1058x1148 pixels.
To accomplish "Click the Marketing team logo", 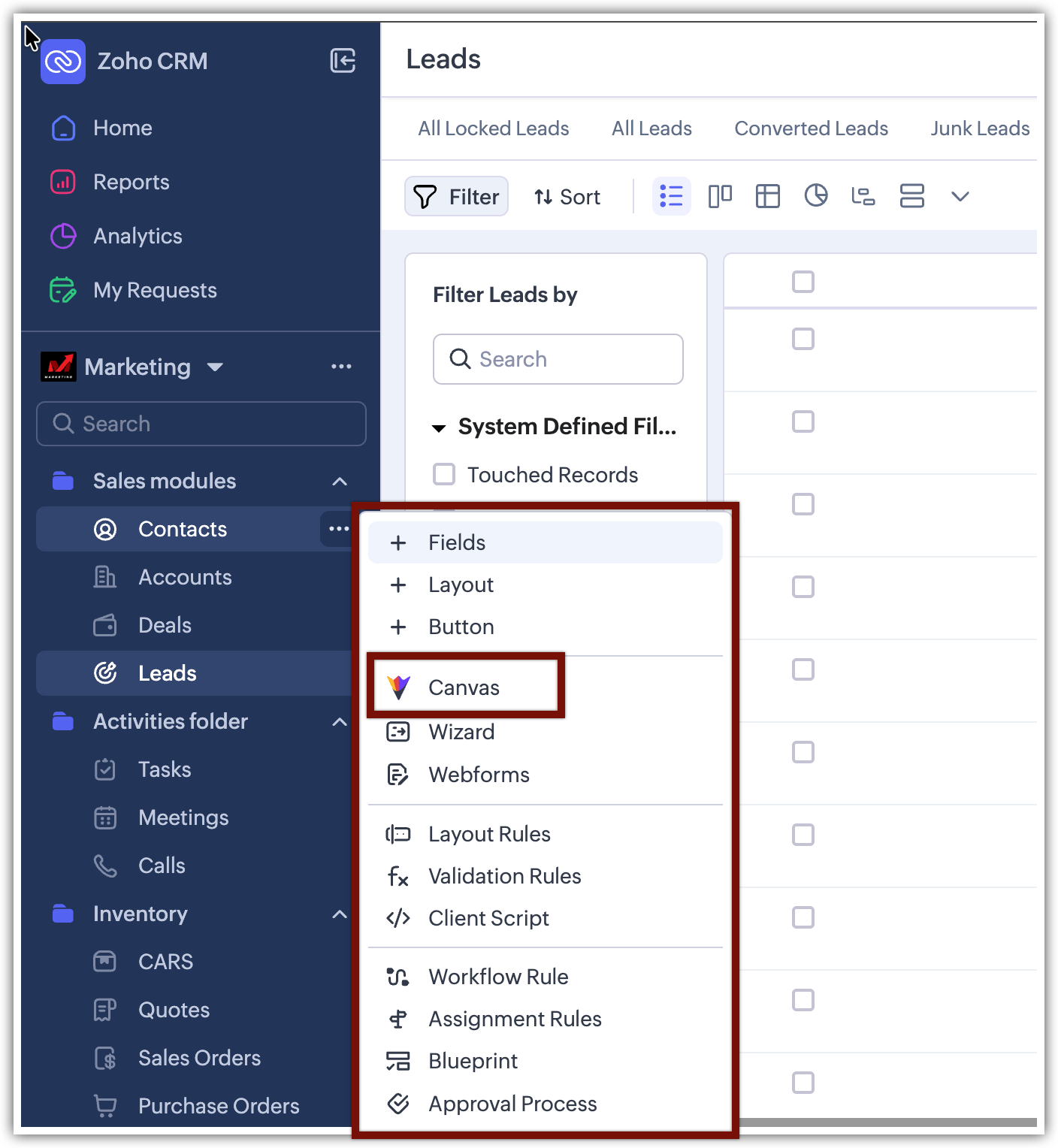I will pos(58,367).
